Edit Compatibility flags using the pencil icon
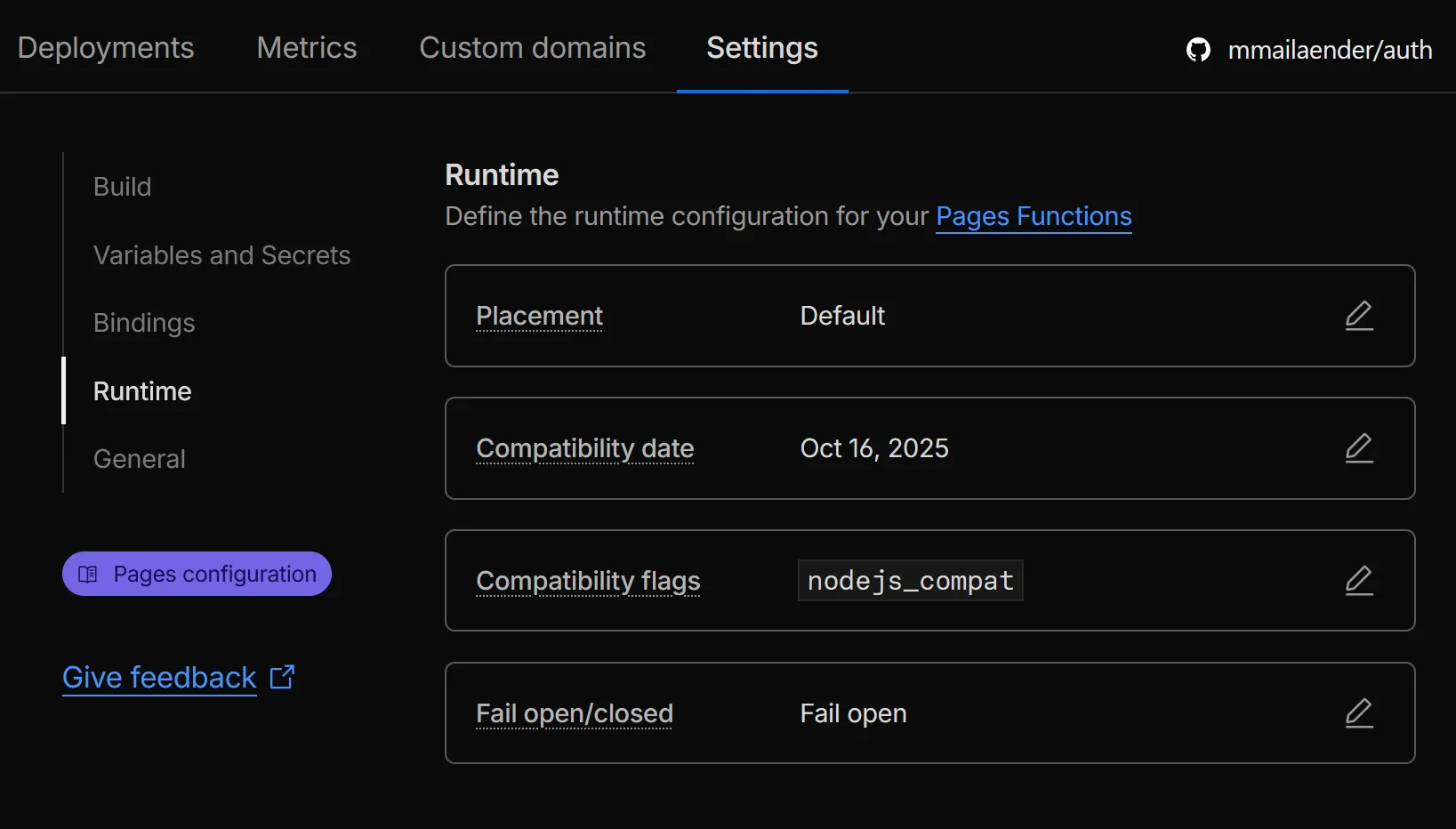The width and height of the screenshot is (1456, 829). coord(1359,580)
